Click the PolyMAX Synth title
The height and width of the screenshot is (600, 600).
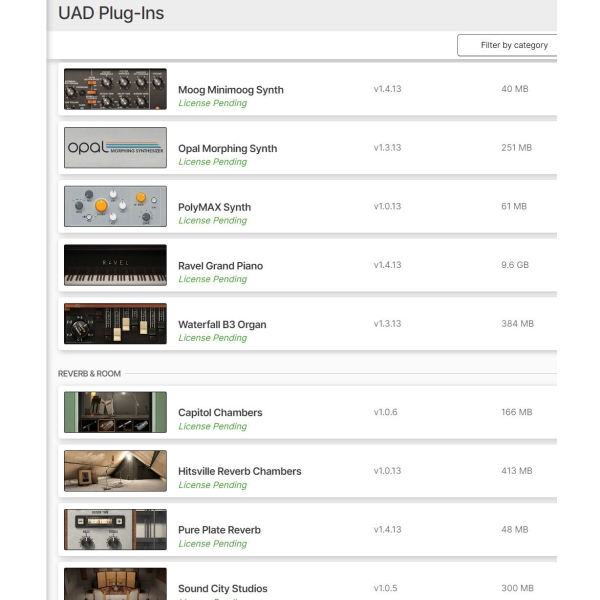(x=214, y=207)
